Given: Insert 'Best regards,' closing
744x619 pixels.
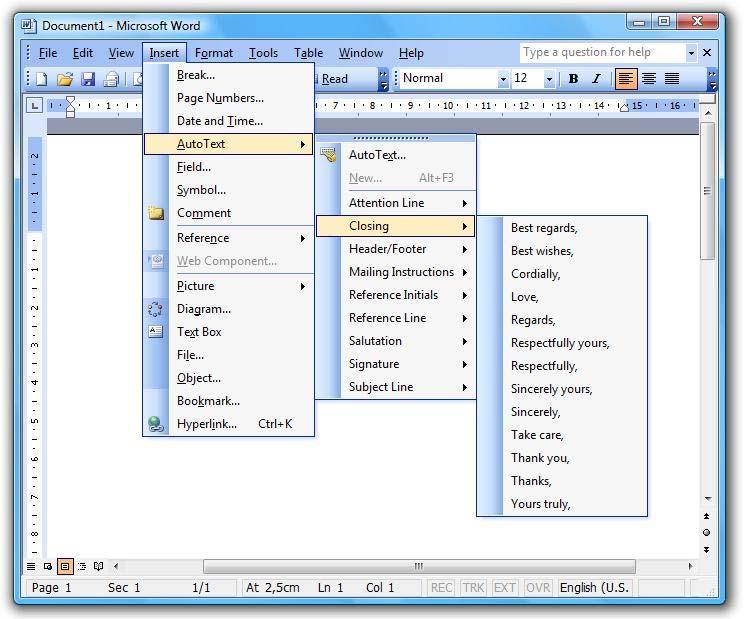Looking at the screenshot, I should pos(562,228).
